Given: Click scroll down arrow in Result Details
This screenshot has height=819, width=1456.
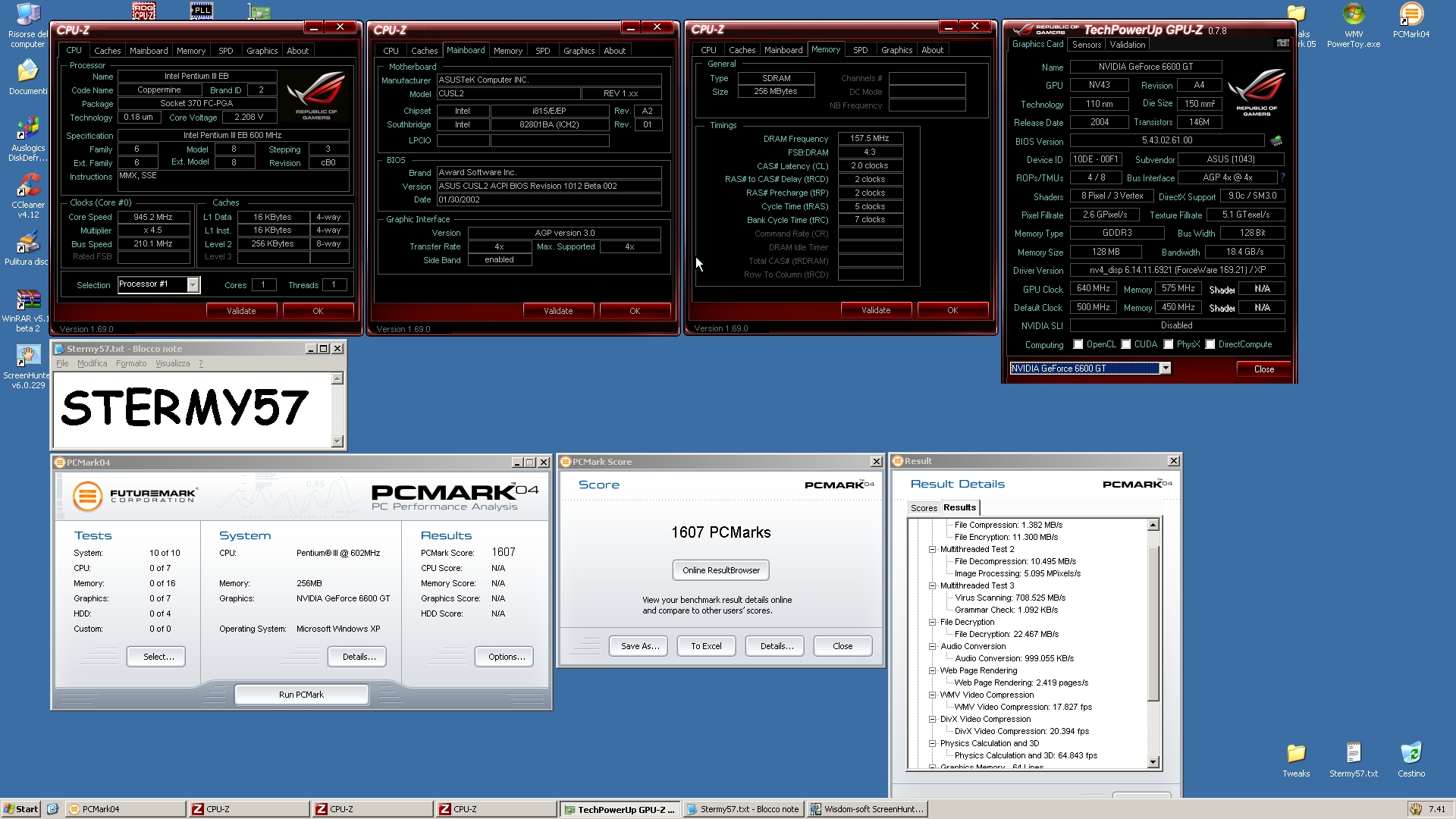Looking at the screenshot, I should 1153,762.
